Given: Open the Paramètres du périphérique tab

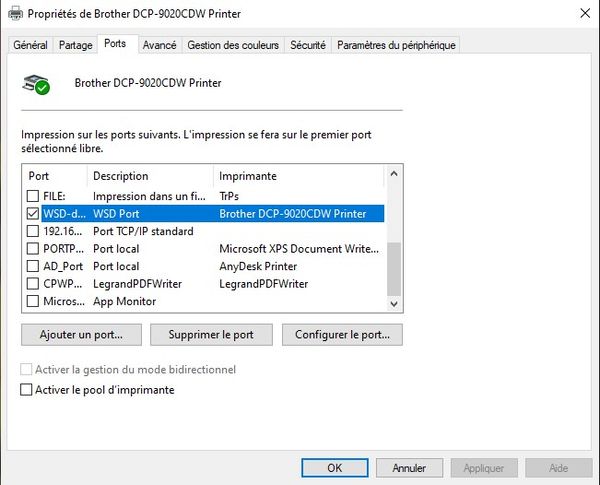Looking at the screenshot, I should click(396, 45).
